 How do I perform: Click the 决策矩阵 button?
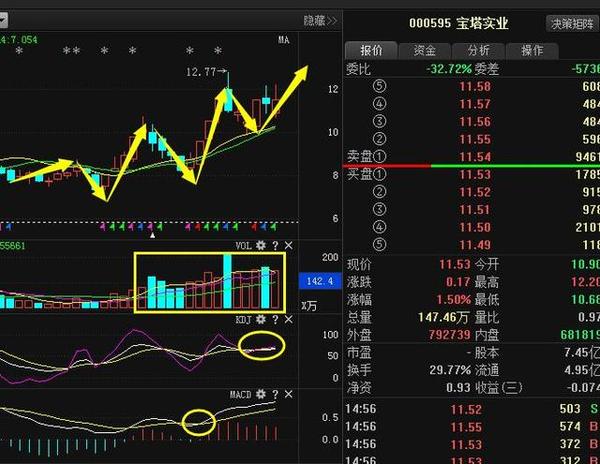(x=572, y=24)
